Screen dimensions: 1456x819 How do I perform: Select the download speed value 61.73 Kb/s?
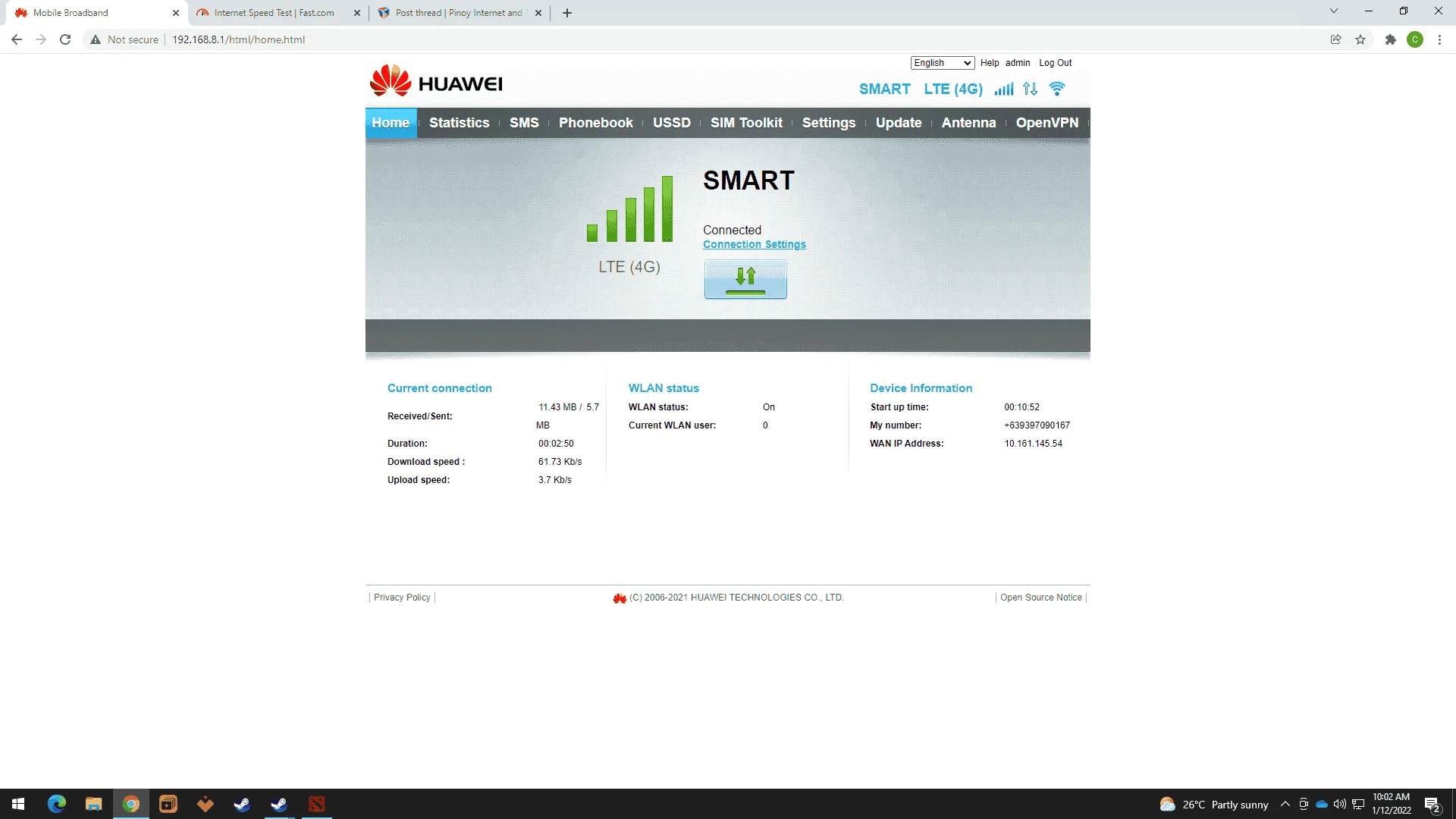pos(560,462)
